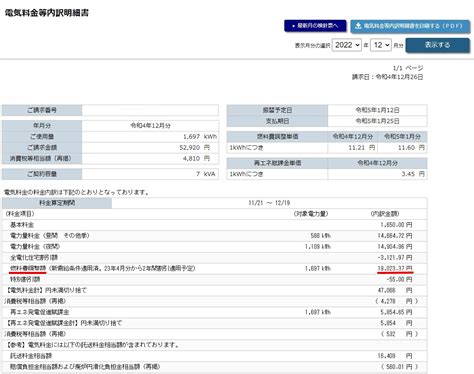The height and width of the screenshot is (374, 474).
Task: Click the 1,109 kWh nighttime usage value
Action: [318, 247]
